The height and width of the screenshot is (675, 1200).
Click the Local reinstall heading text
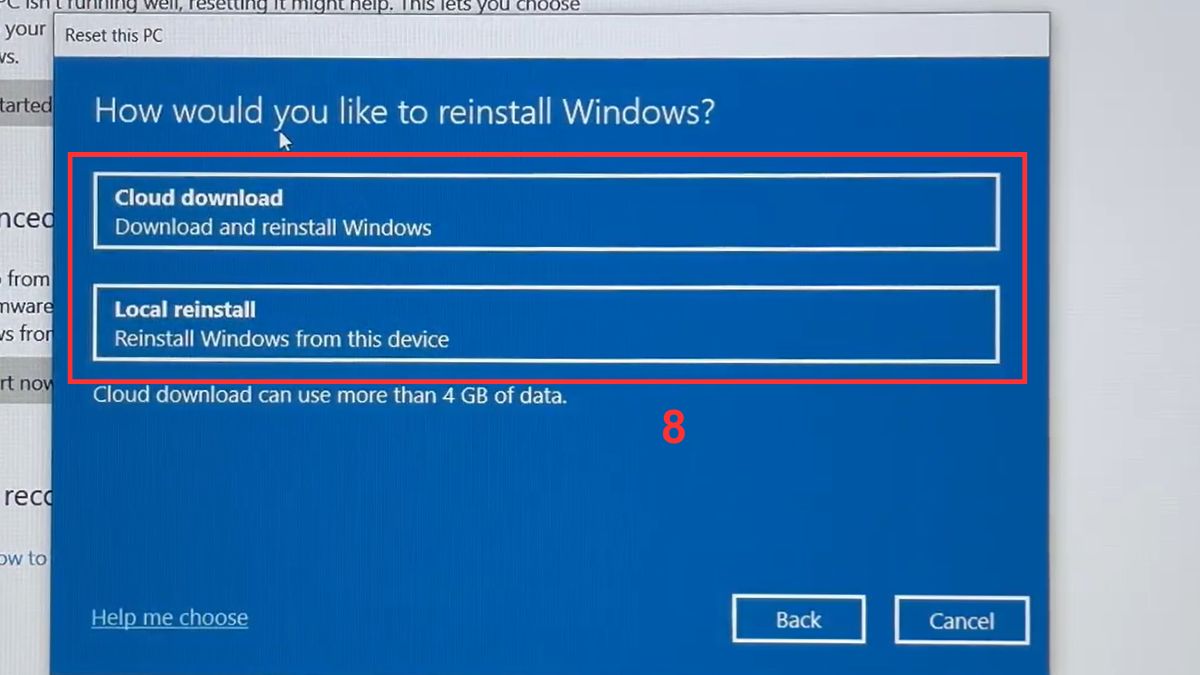pyautogui.click(x=186, y=309)
